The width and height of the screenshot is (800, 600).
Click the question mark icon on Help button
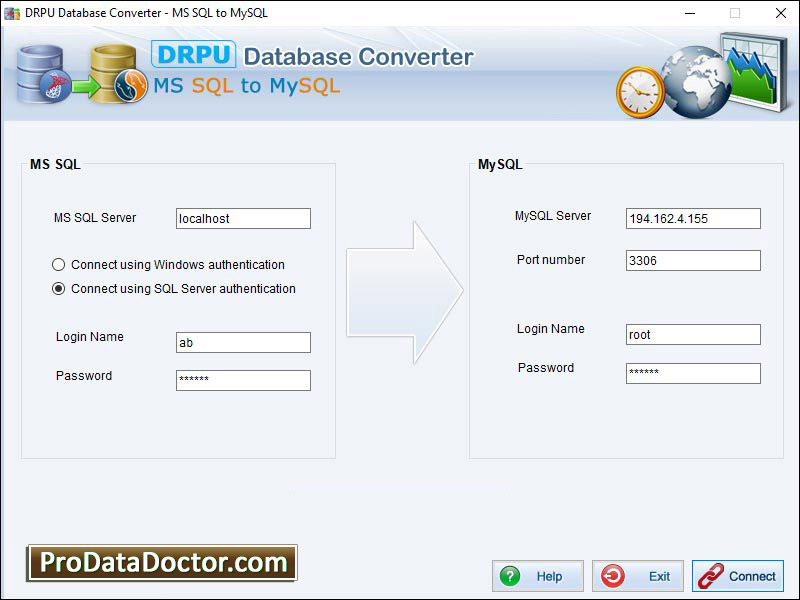click(x=510, y=576)
